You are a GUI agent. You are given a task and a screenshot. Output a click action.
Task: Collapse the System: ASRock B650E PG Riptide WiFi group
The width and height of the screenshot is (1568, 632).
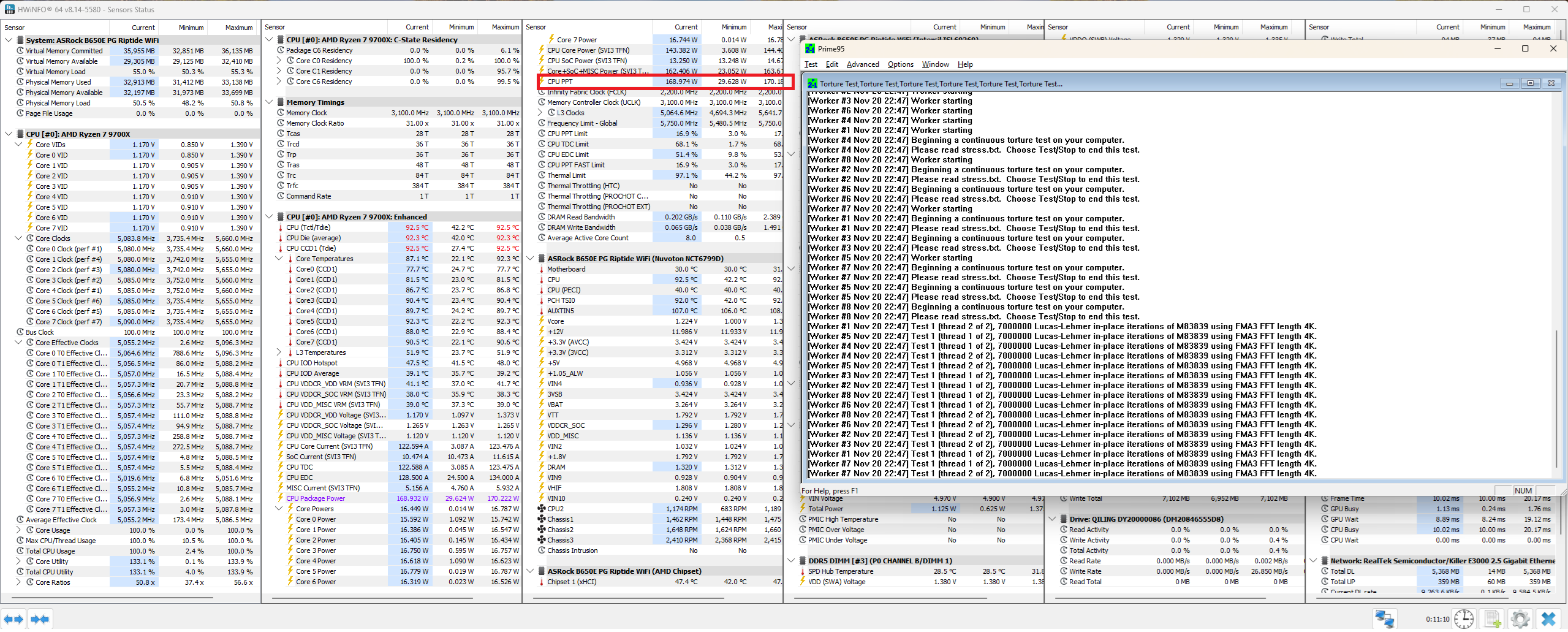pos(9,40)
